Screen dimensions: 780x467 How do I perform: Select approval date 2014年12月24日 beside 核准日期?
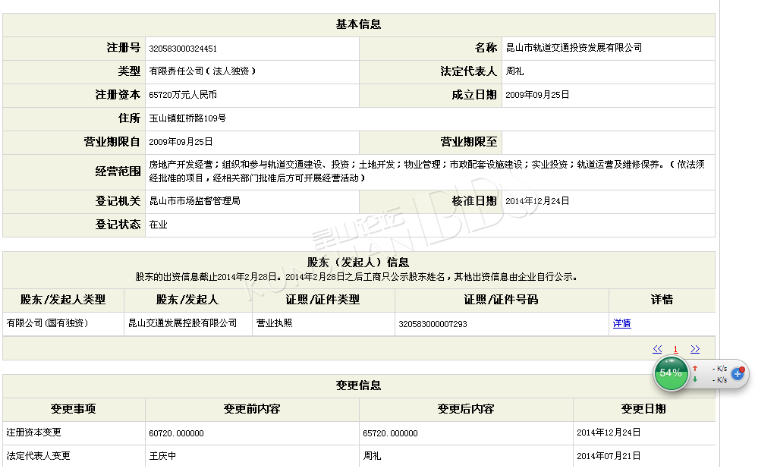pyautogui.click(x=537, y=201)
